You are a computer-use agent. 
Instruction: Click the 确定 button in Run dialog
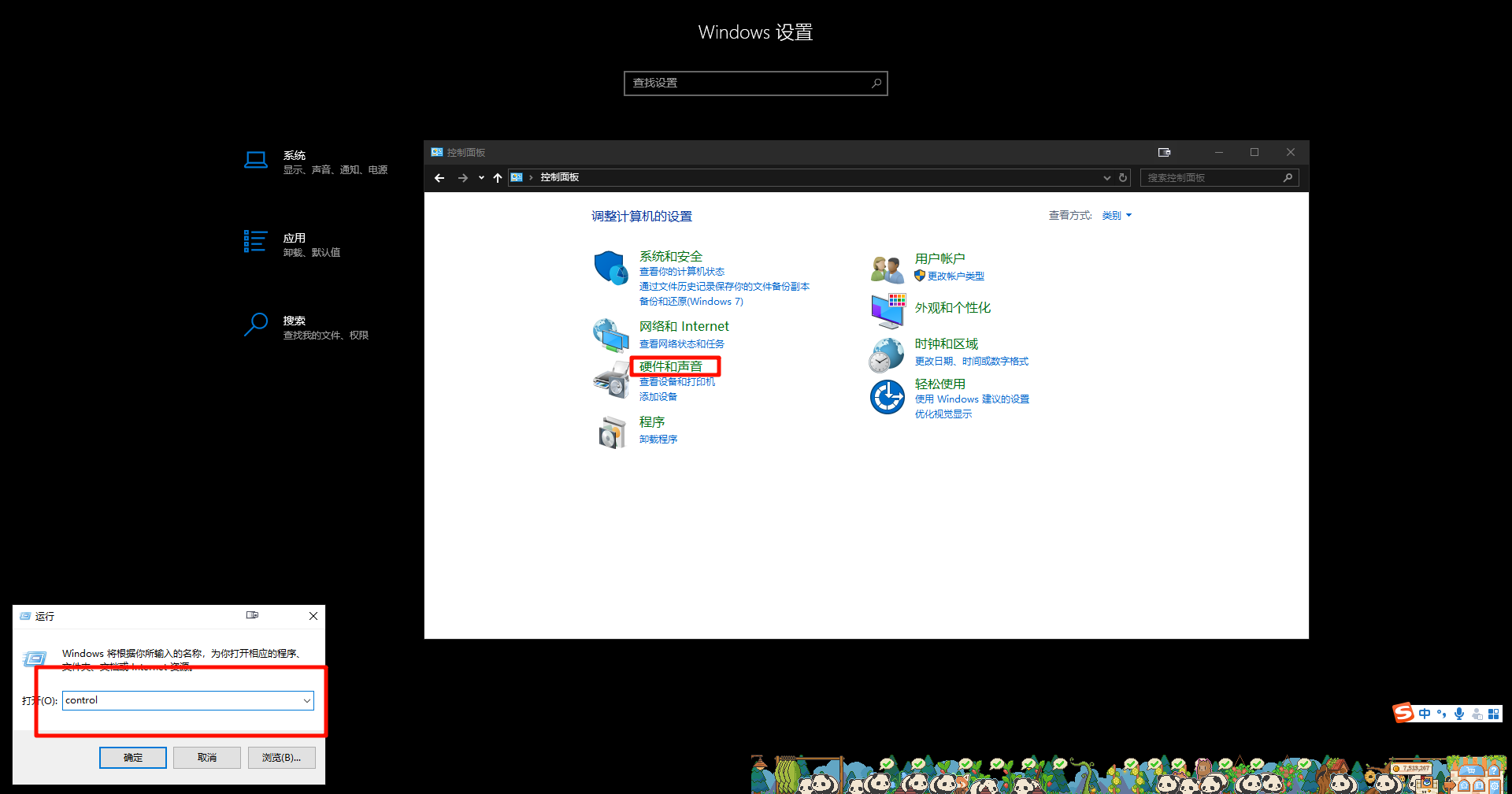tap(133, 758)
